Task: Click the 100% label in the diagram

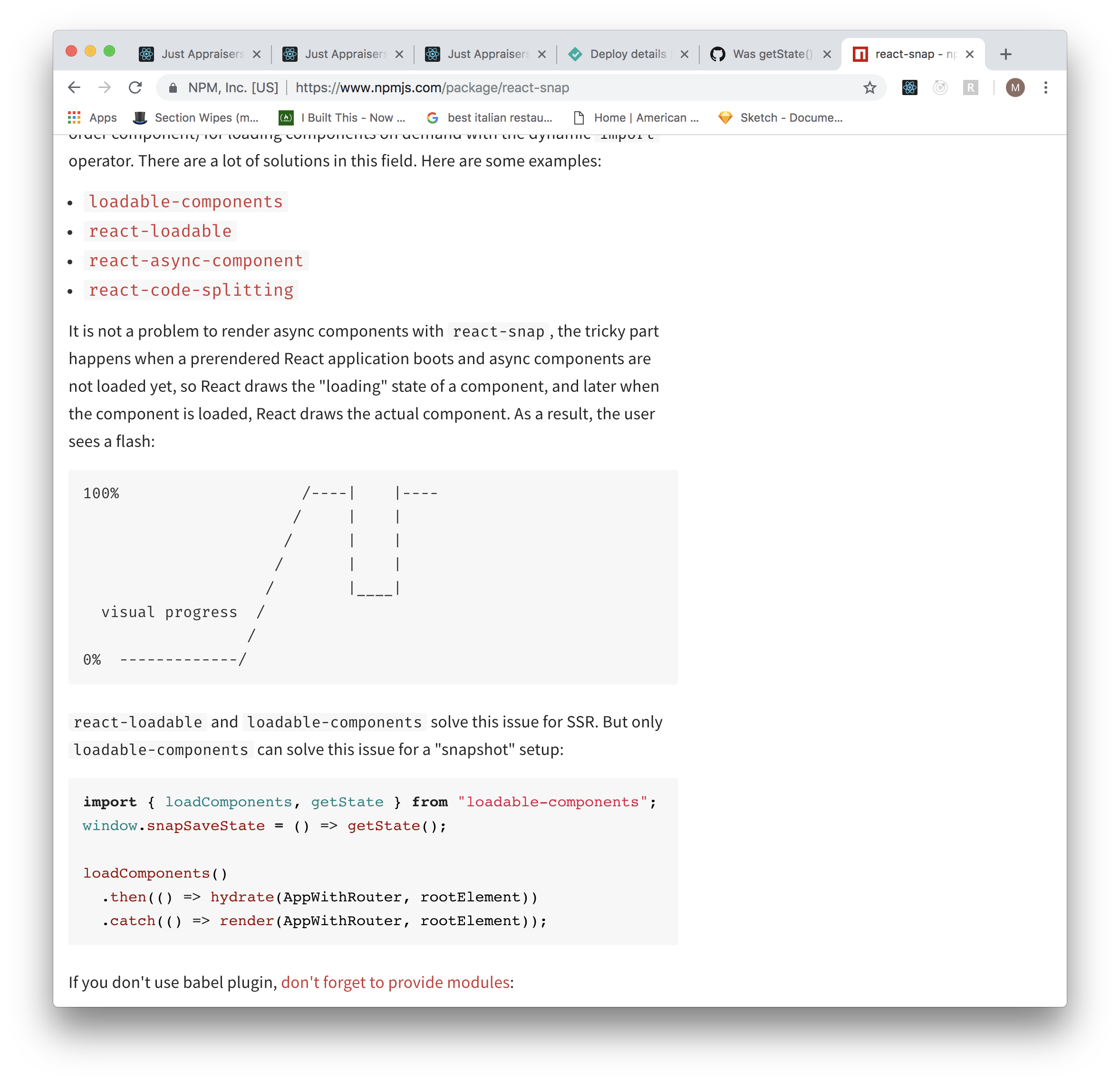Action: [x=101, y=493]
